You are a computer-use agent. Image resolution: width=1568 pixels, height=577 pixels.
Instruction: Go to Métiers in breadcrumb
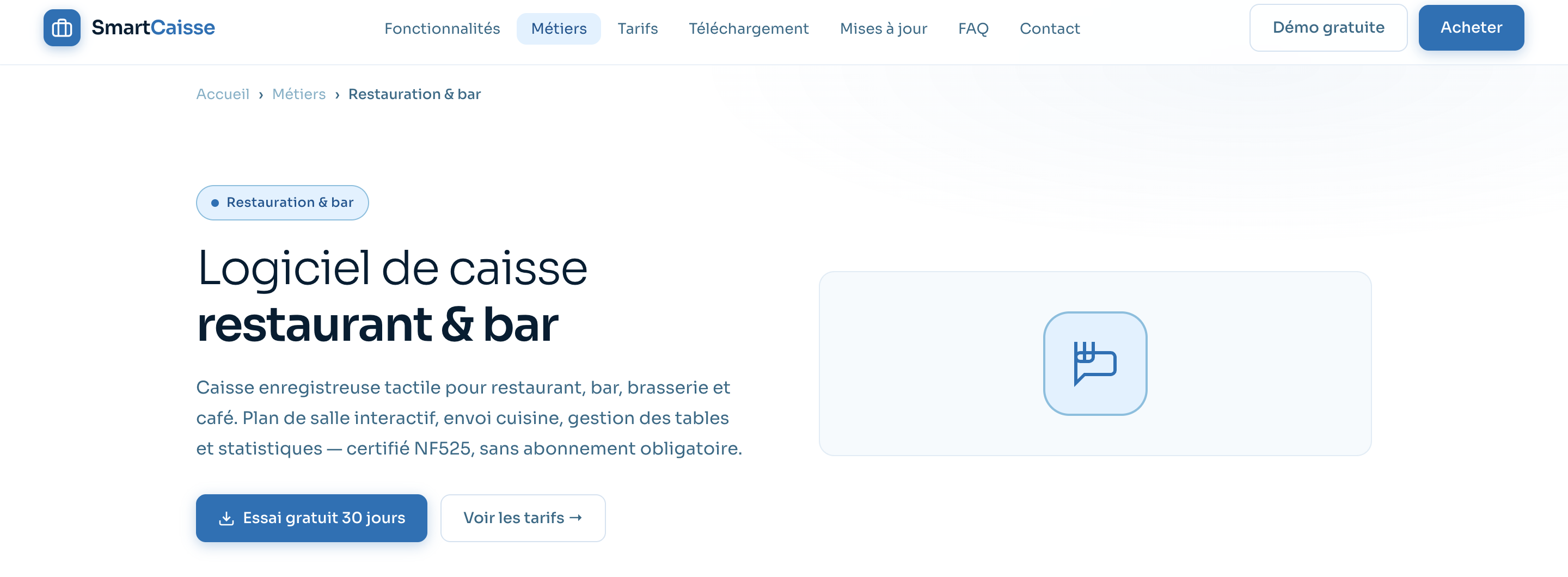click(x=298, y=94)
